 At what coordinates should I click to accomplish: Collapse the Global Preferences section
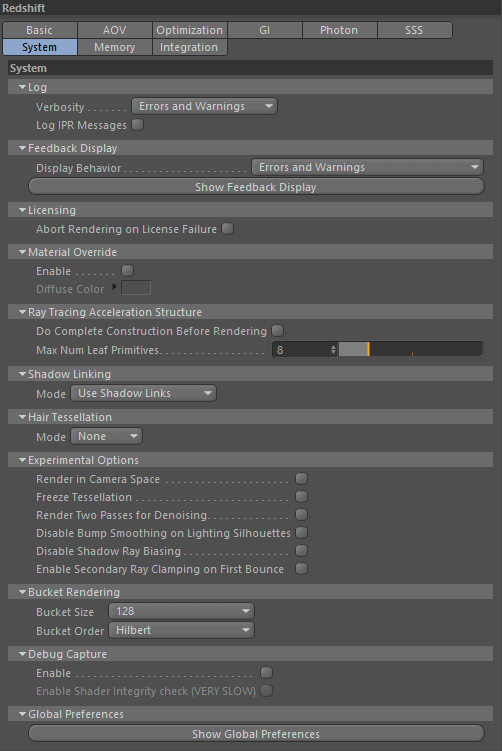[x=22, y=714]
